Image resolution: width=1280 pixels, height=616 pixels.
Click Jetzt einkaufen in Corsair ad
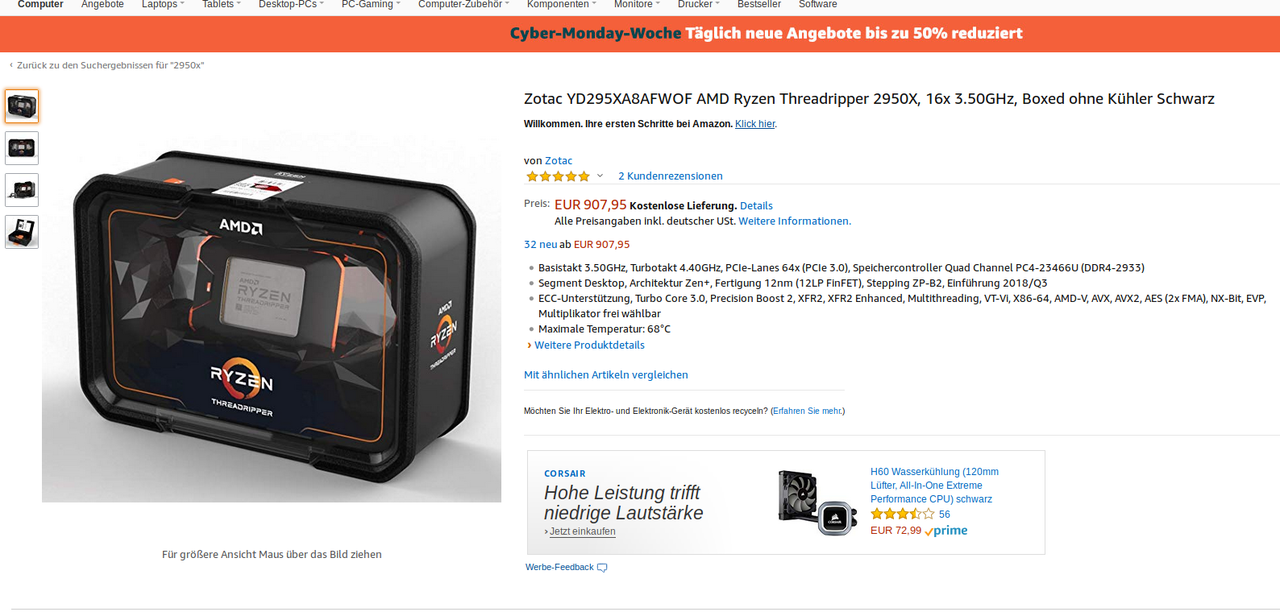[580, 531]
